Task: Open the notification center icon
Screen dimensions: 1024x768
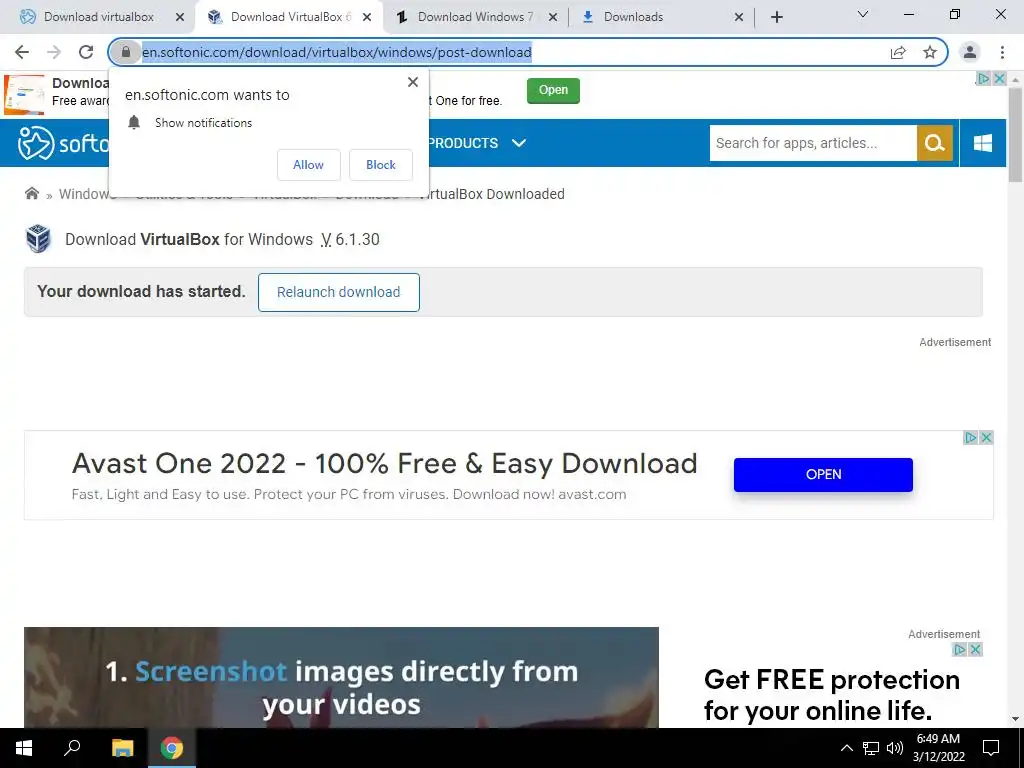Action: tap(991, 748)
